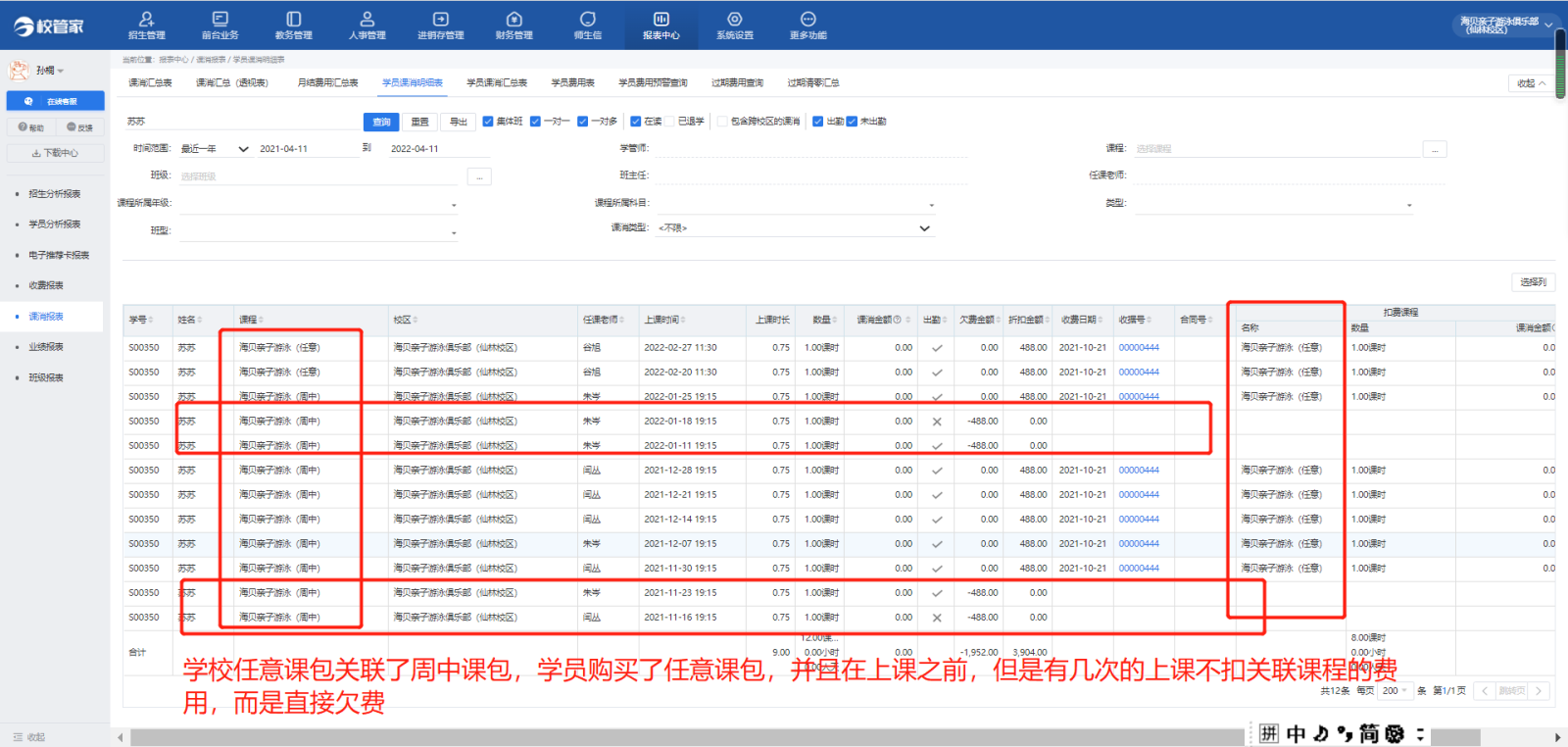
Task: Open 收费报表 in the sidebar
Action: click(46, 285)
